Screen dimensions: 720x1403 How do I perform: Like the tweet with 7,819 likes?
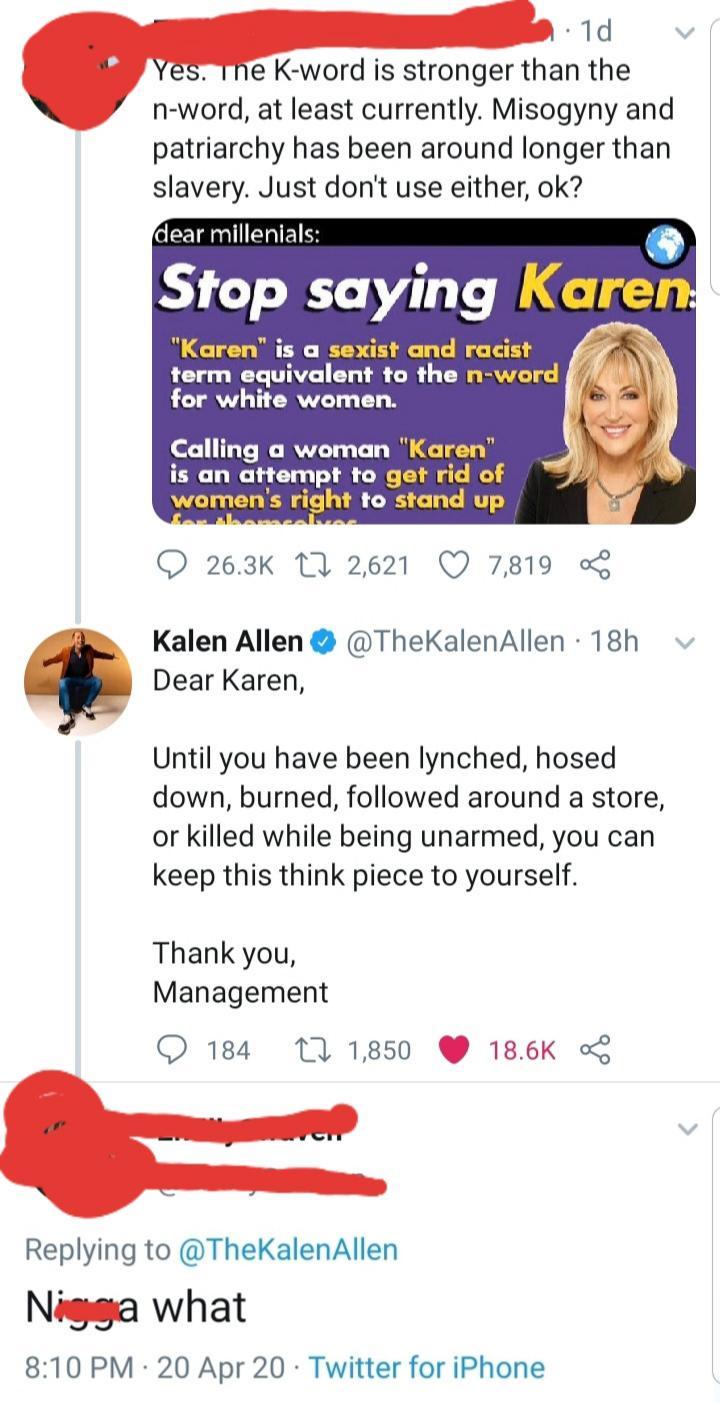(456, 565)
